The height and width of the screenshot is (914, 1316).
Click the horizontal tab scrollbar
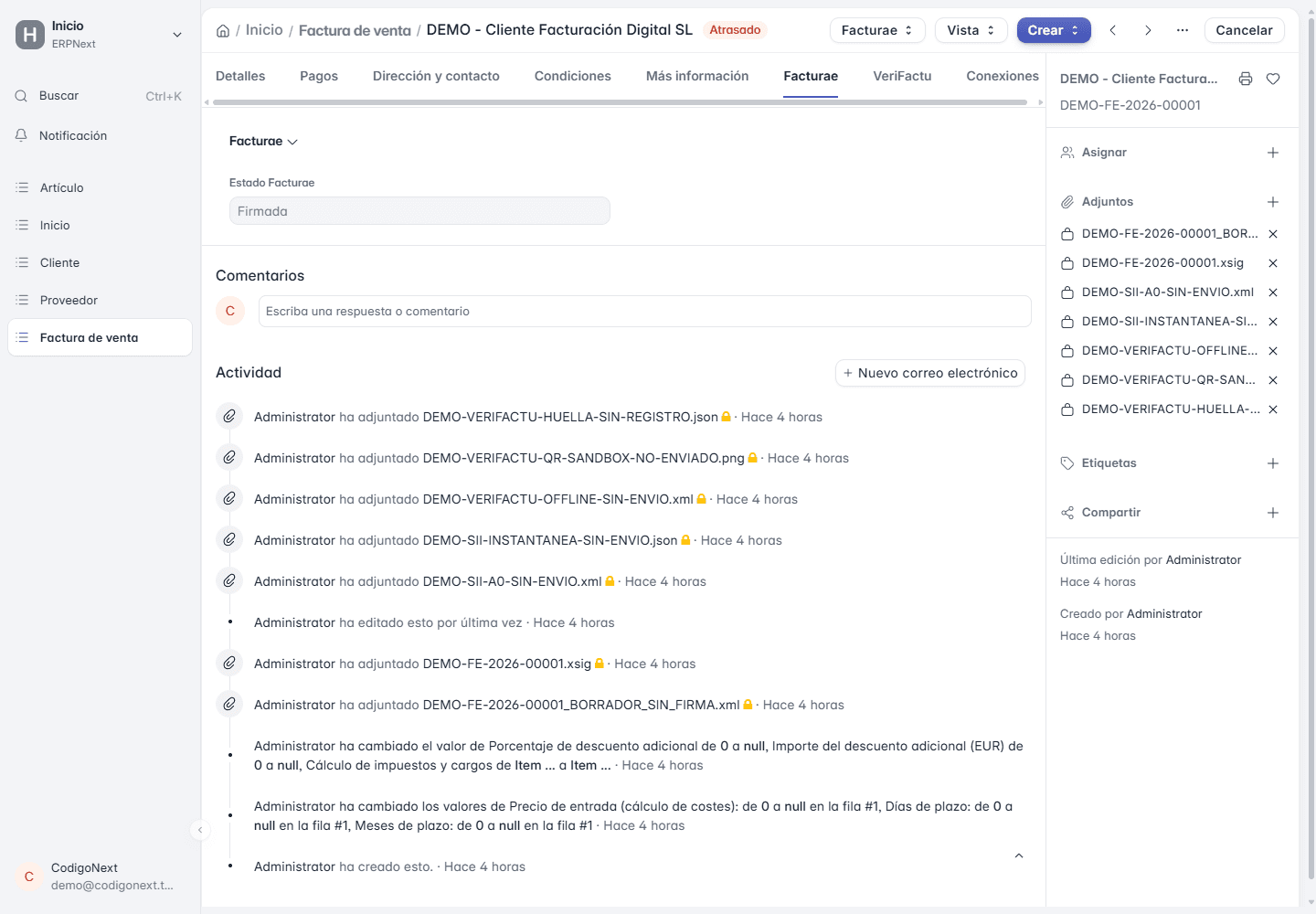620,102
